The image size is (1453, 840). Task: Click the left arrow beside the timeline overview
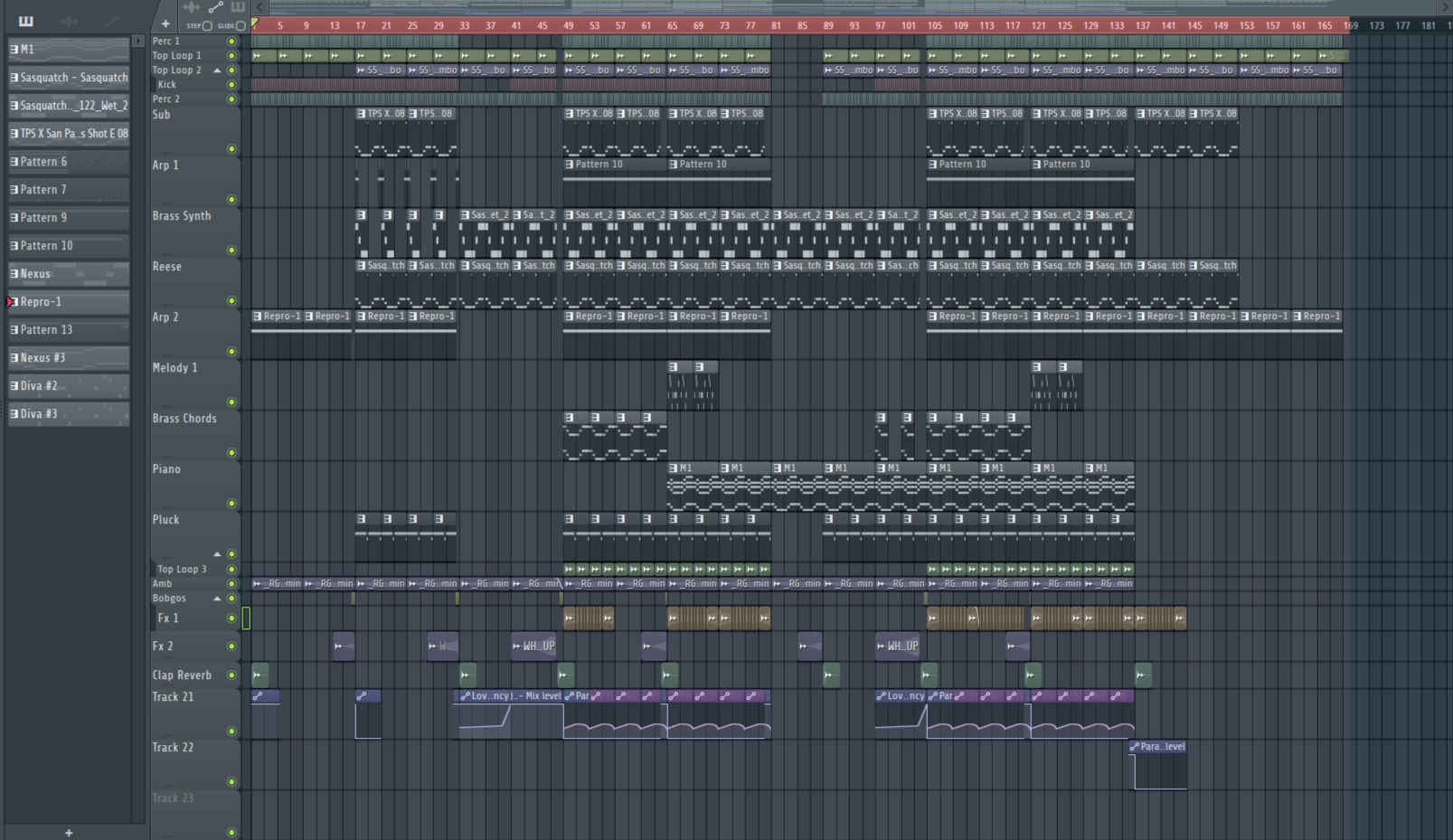(x=259, y=7)
